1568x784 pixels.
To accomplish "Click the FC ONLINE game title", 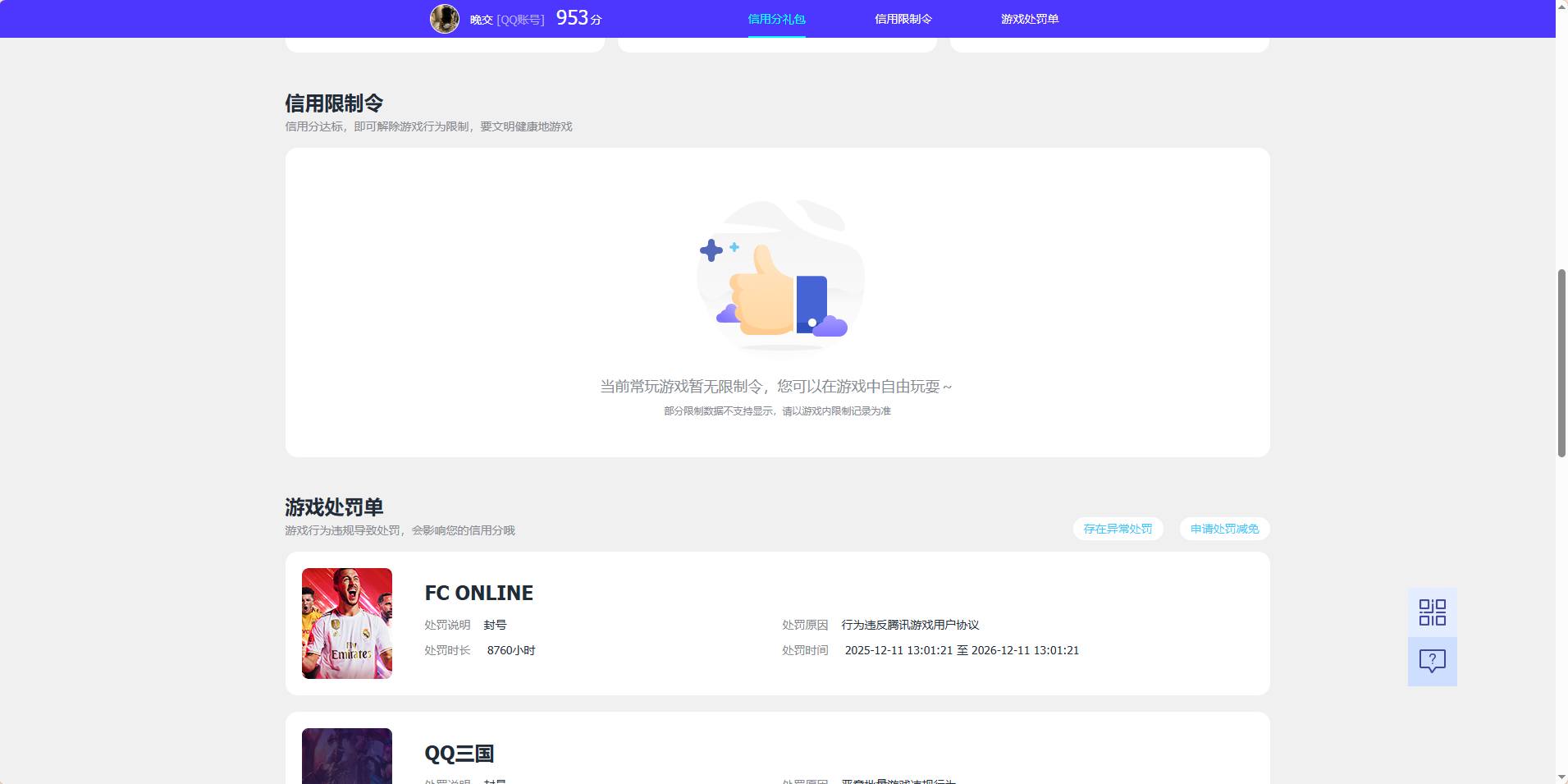I will pos(478,593).
